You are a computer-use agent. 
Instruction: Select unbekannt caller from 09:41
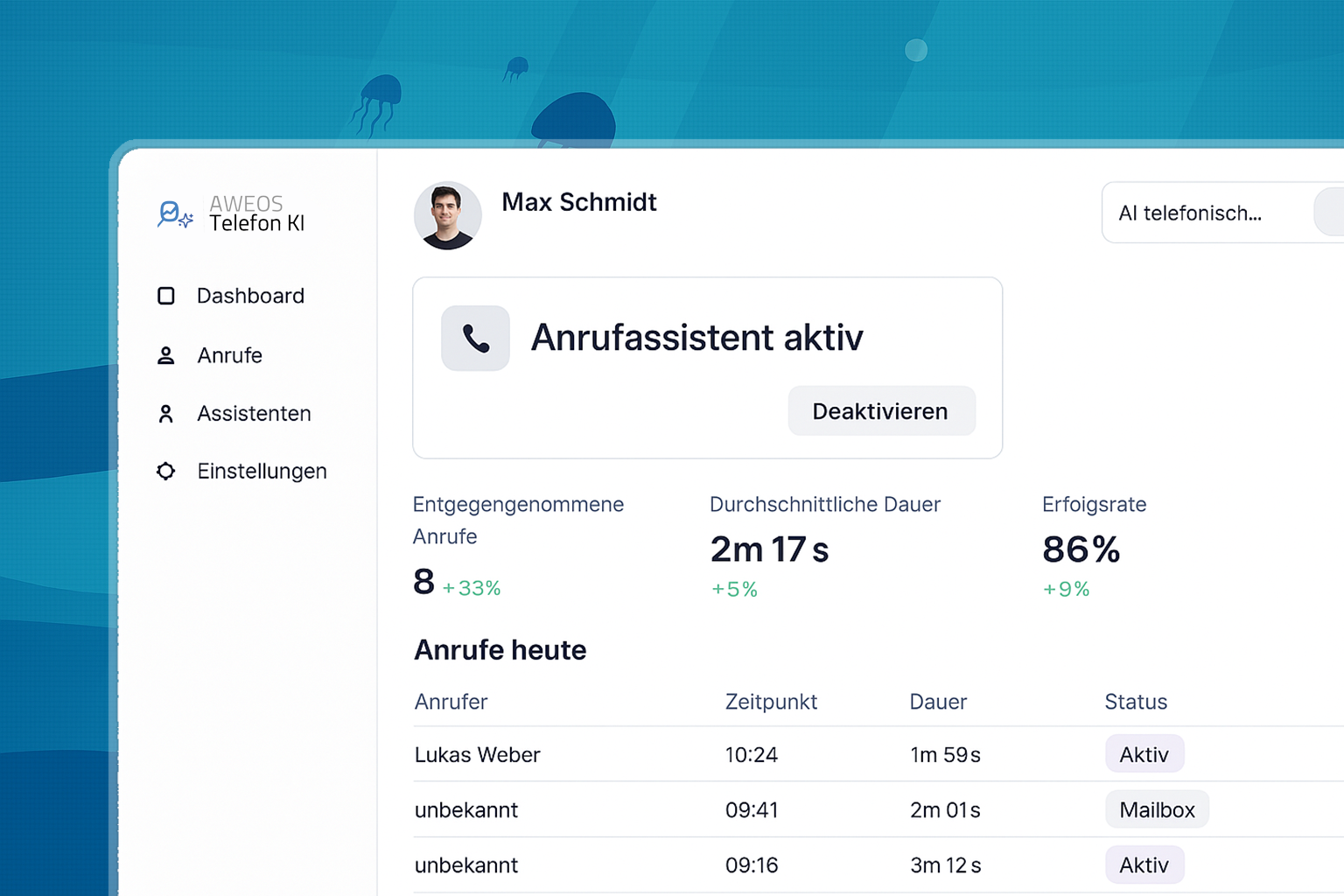point(466,810)
